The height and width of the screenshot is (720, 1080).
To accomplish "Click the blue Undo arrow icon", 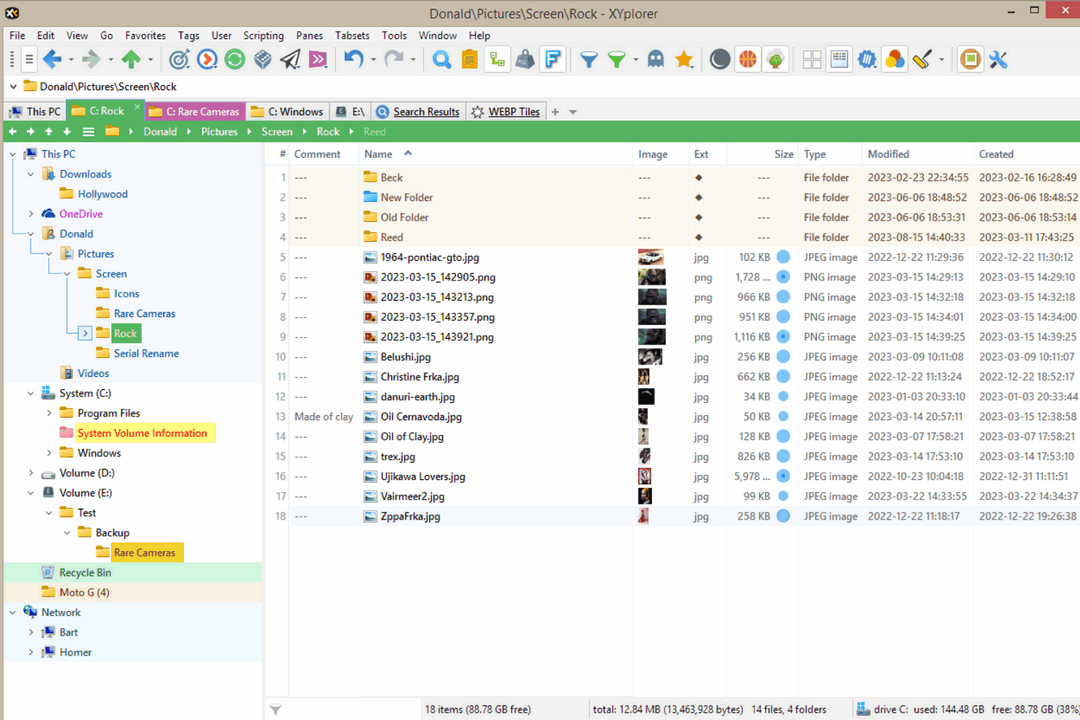I will [353, 60].
